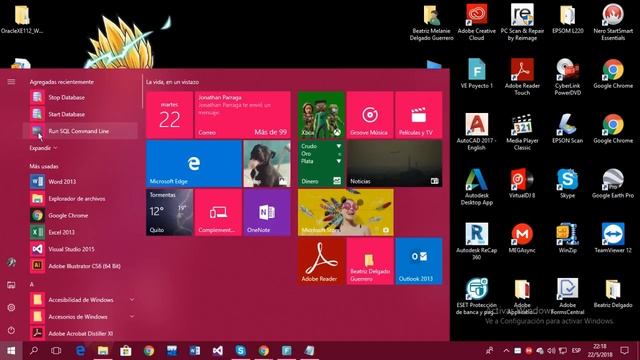Open the Action Center notifications
Image resolution: width=640 pixels, height=360 pixels.
pyautogui.click(x=624, y=351)
